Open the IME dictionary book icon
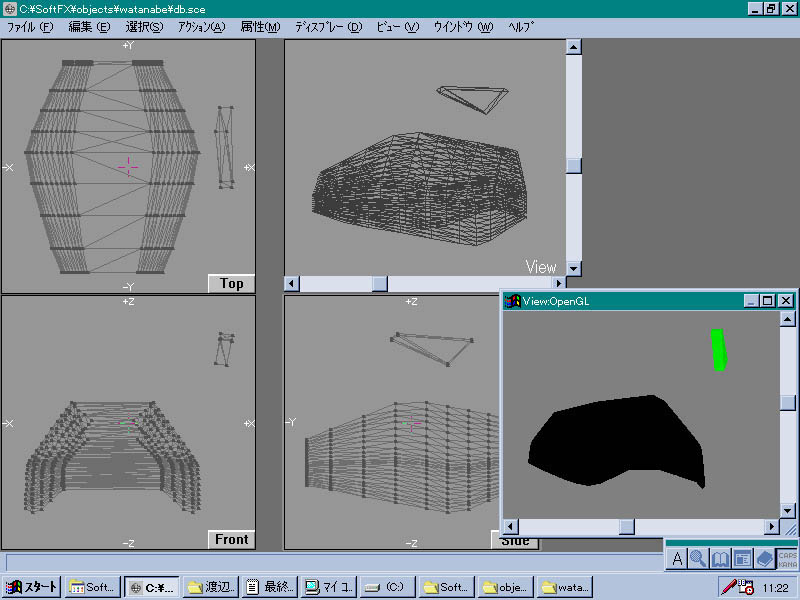The width and height of the screenshot is (800, 600). [720, 558]
